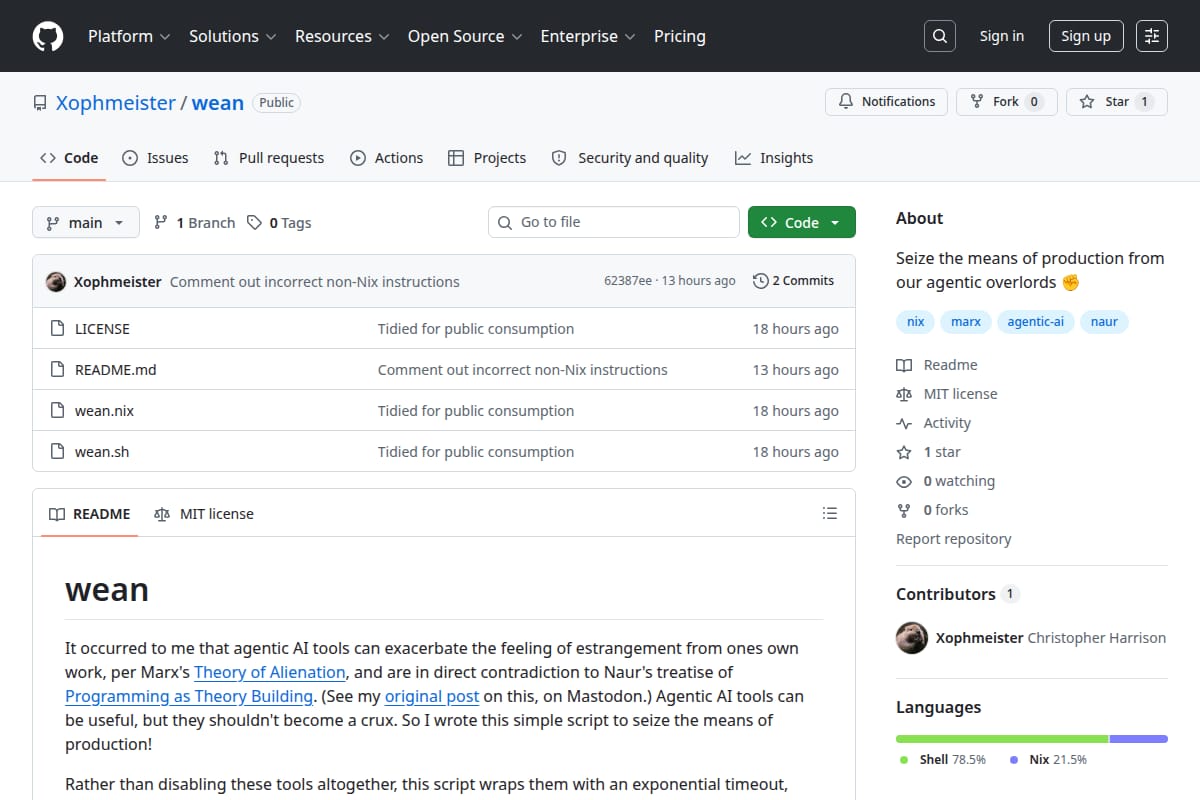This screenshot has height=800, width=1200.
Task: Toggle Notifications for this repository
Action: 886,101
